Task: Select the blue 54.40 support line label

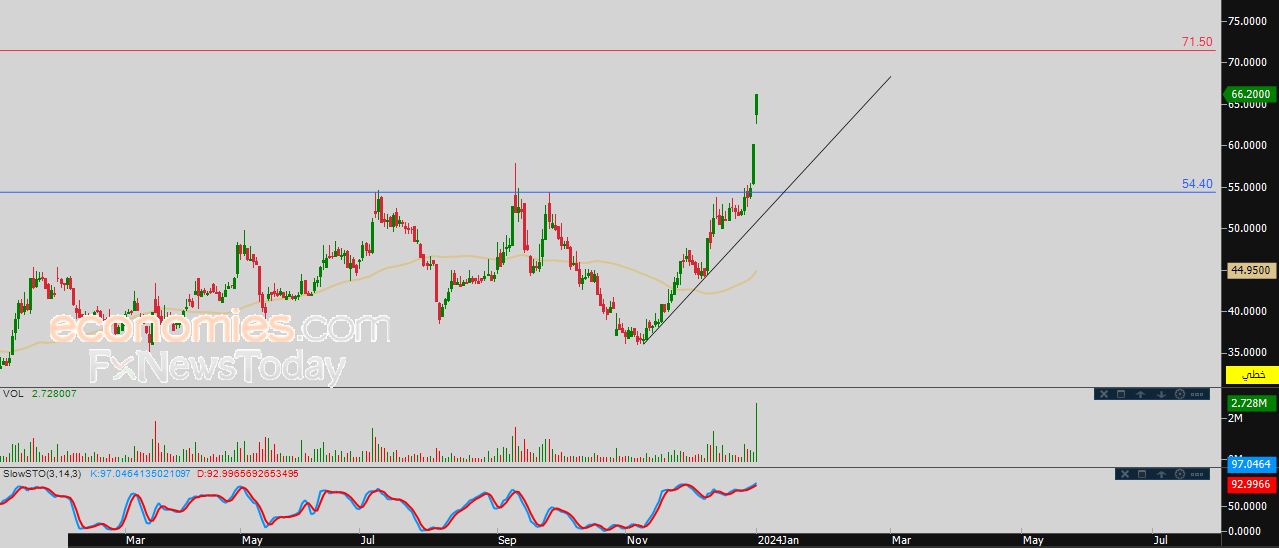Action: [1197, 184]
